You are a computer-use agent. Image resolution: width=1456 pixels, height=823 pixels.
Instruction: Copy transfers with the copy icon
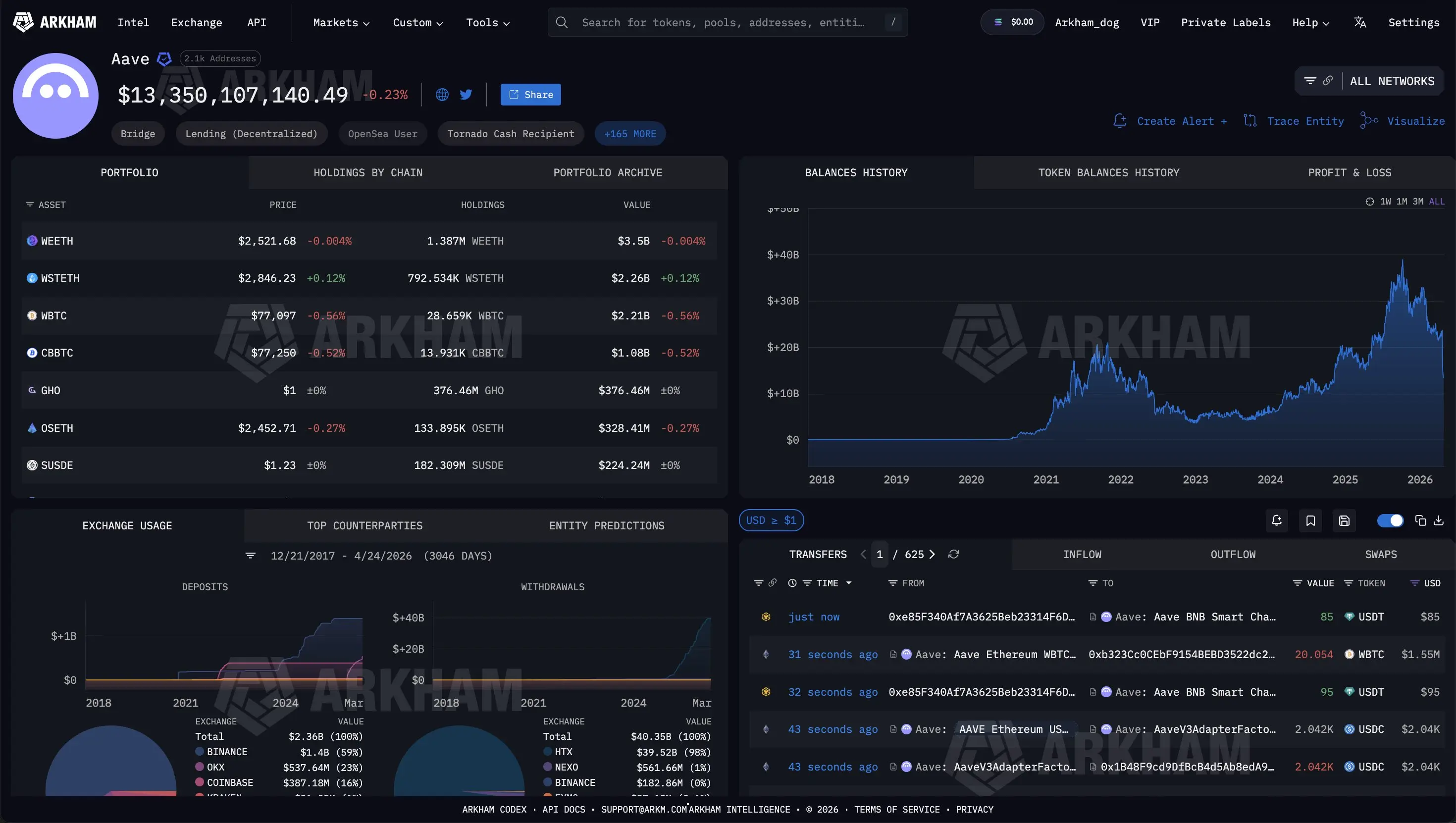pyautogui.click(x=1420, y=520)
